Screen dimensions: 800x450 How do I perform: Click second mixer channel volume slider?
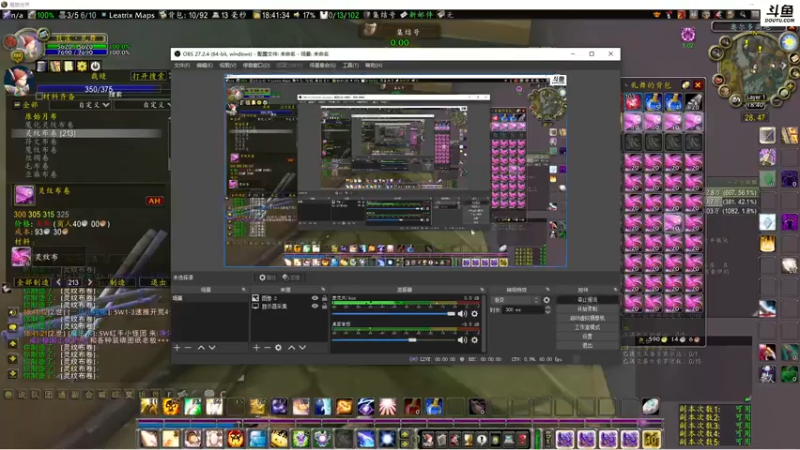click(393, 340)
